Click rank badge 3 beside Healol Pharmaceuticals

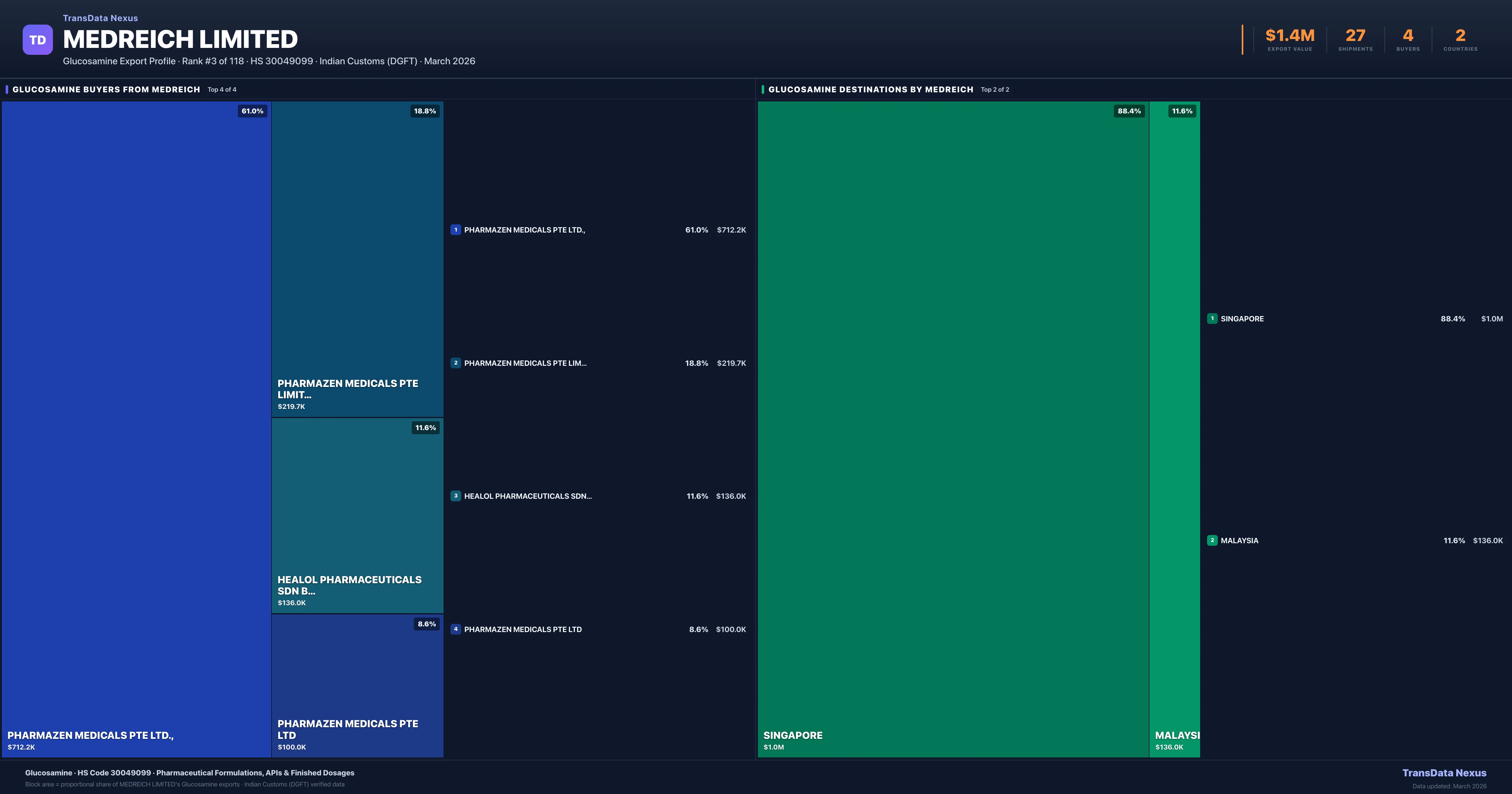coord(455,496)
